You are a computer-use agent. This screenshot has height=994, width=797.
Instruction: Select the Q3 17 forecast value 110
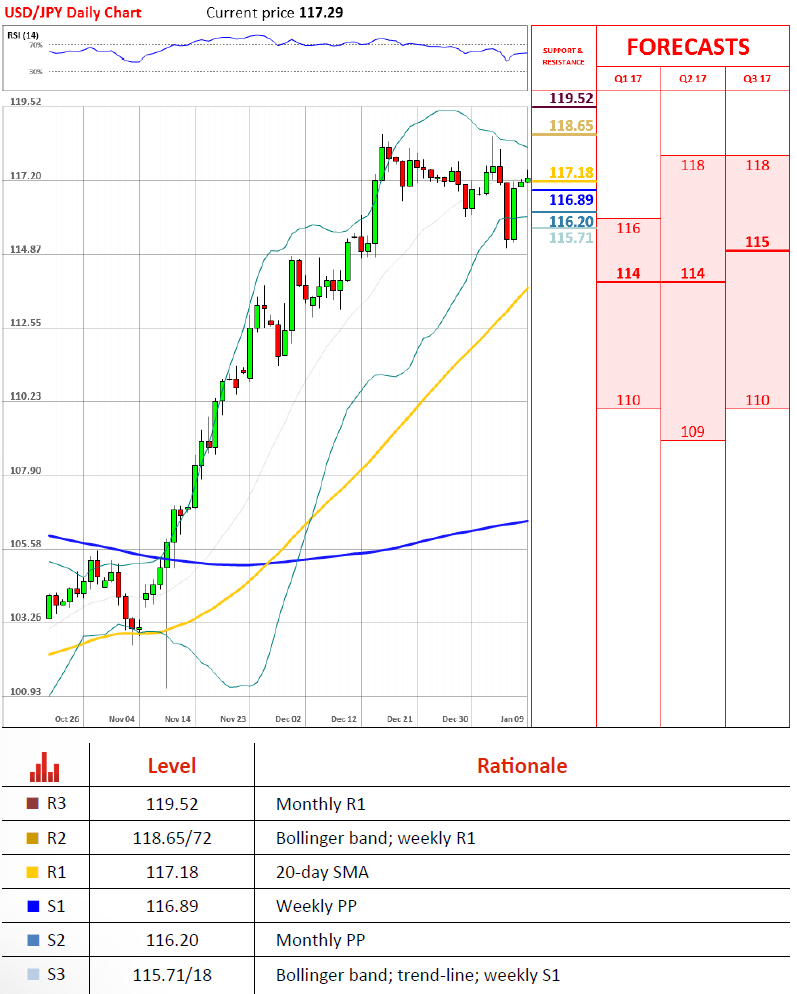pyautogui.click(x=758, y=400)
